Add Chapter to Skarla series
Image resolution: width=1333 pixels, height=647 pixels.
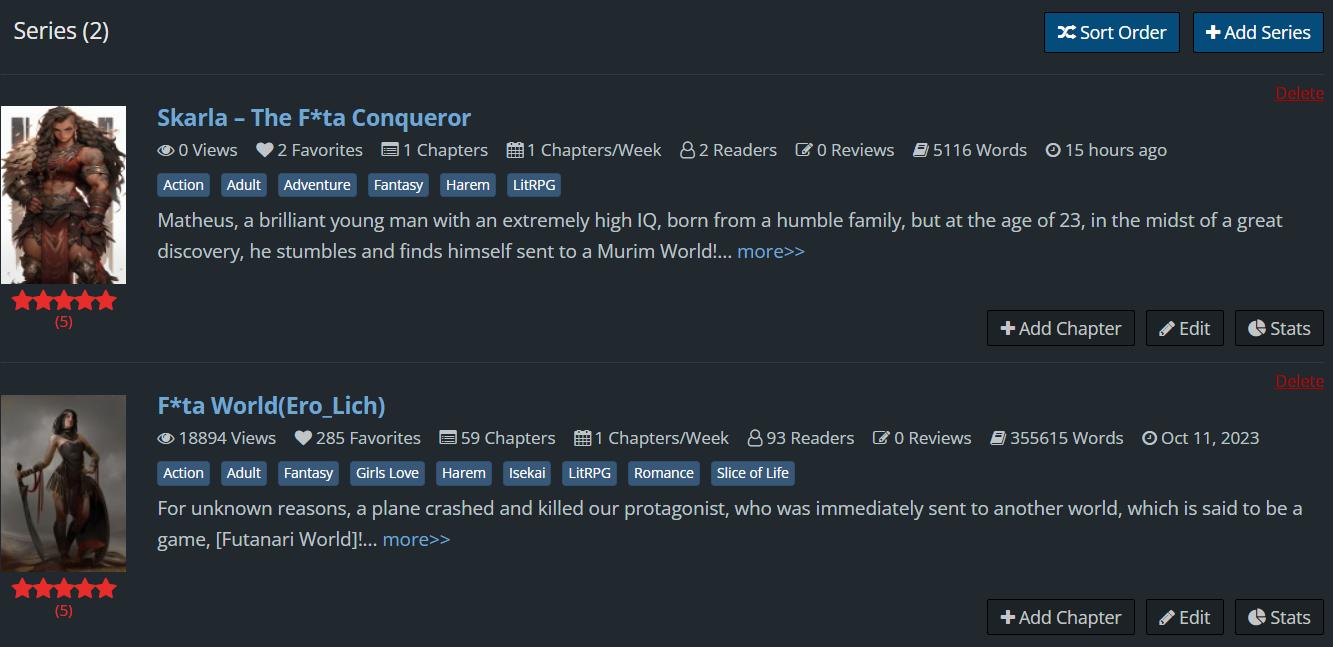[1060, 328]
